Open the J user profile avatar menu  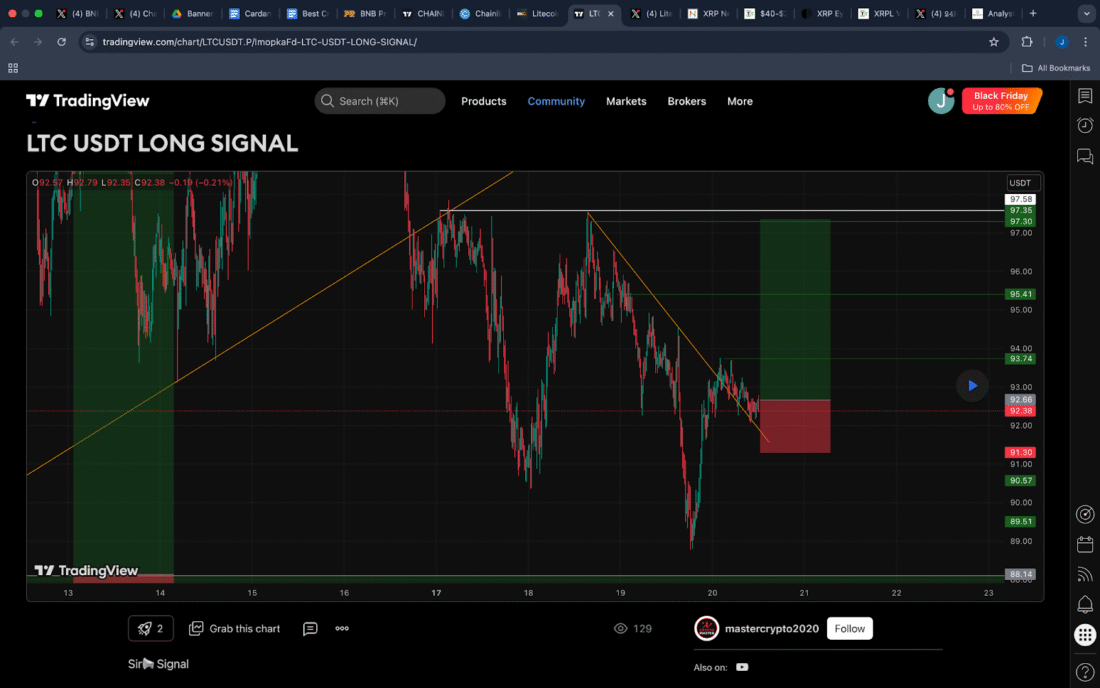coord(940,101)
